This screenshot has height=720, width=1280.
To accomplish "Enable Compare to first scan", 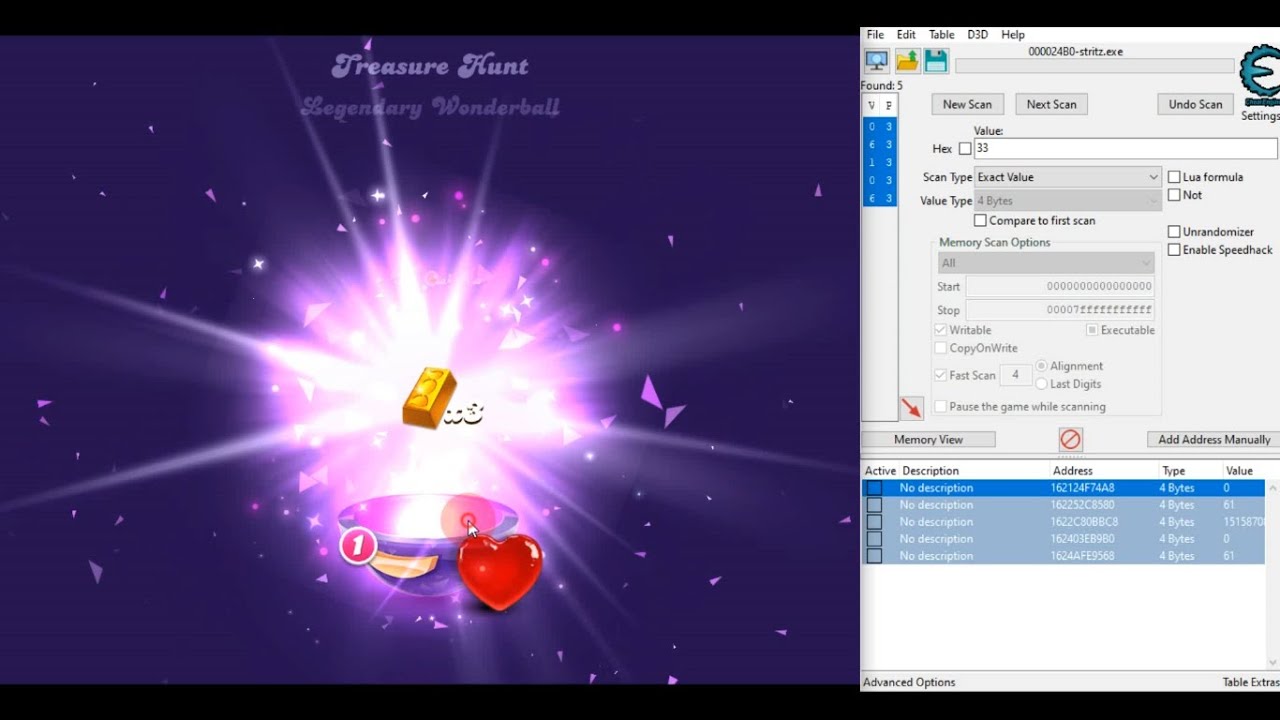I will click(980, 221).
